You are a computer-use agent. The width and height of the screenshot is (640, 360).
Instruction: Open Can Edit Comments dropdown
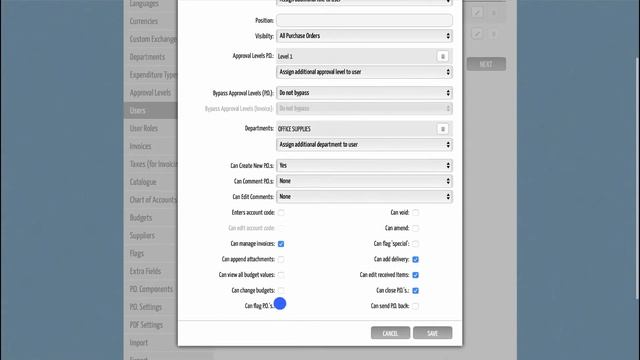pos(364,196)
